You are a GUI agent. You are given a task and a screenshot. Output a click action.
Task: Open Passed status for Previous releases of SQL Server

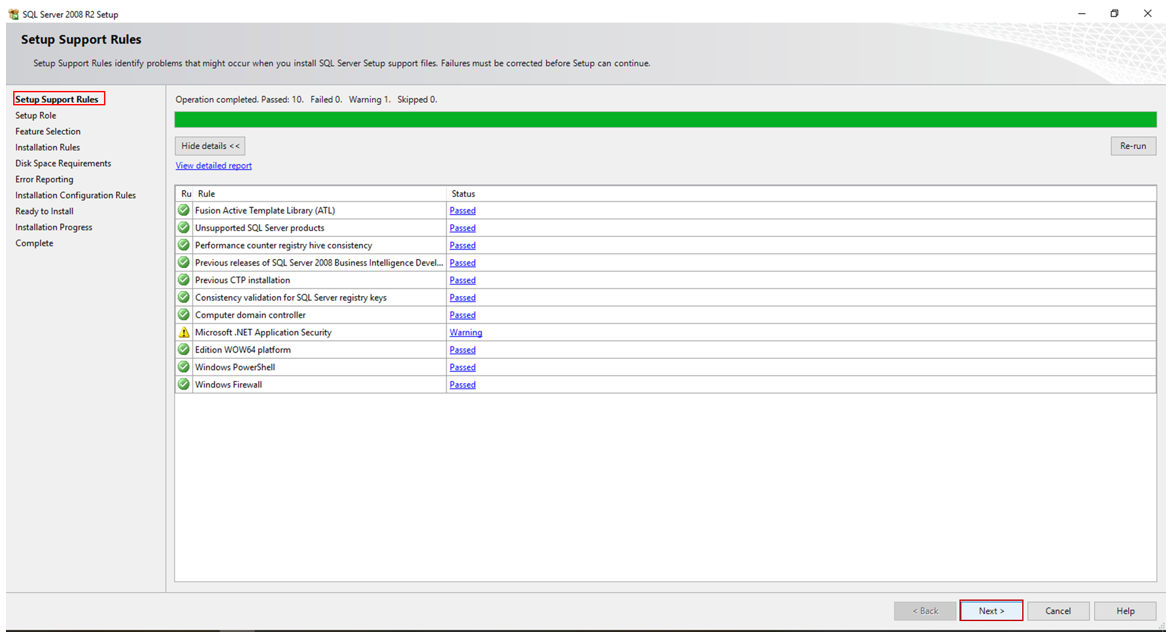(x=463, y=263)
